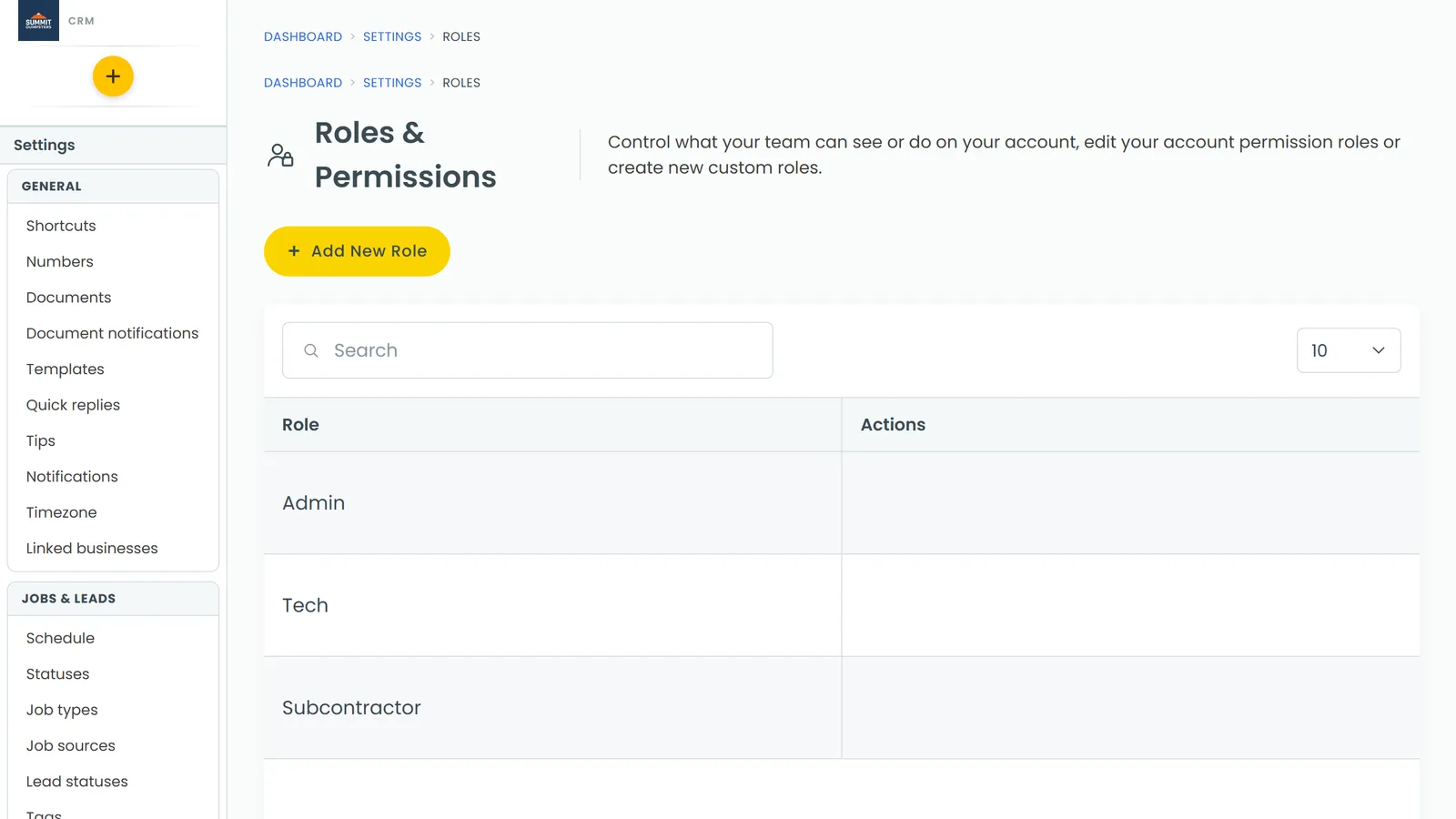Viewport: 1456px width, 819px height.
Task: Select the Admin role row
Action: tap(842, 503)
